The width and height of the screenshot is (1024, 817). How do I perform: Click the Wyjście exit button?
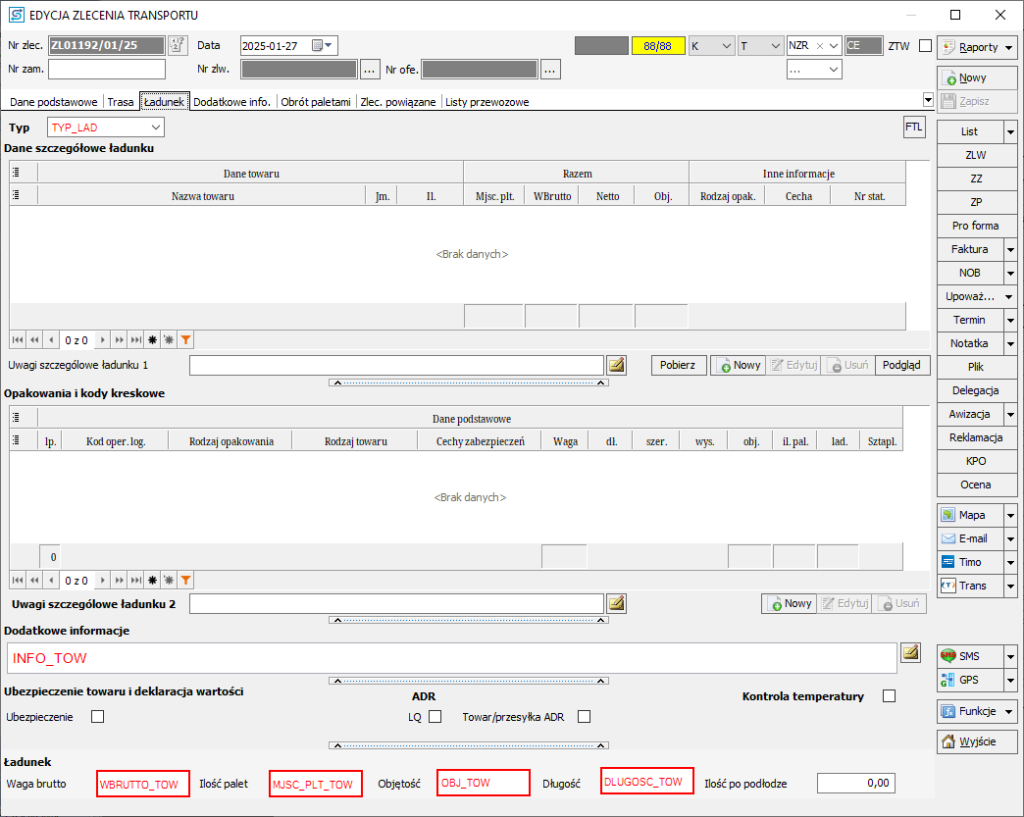[x=976, y=742]
